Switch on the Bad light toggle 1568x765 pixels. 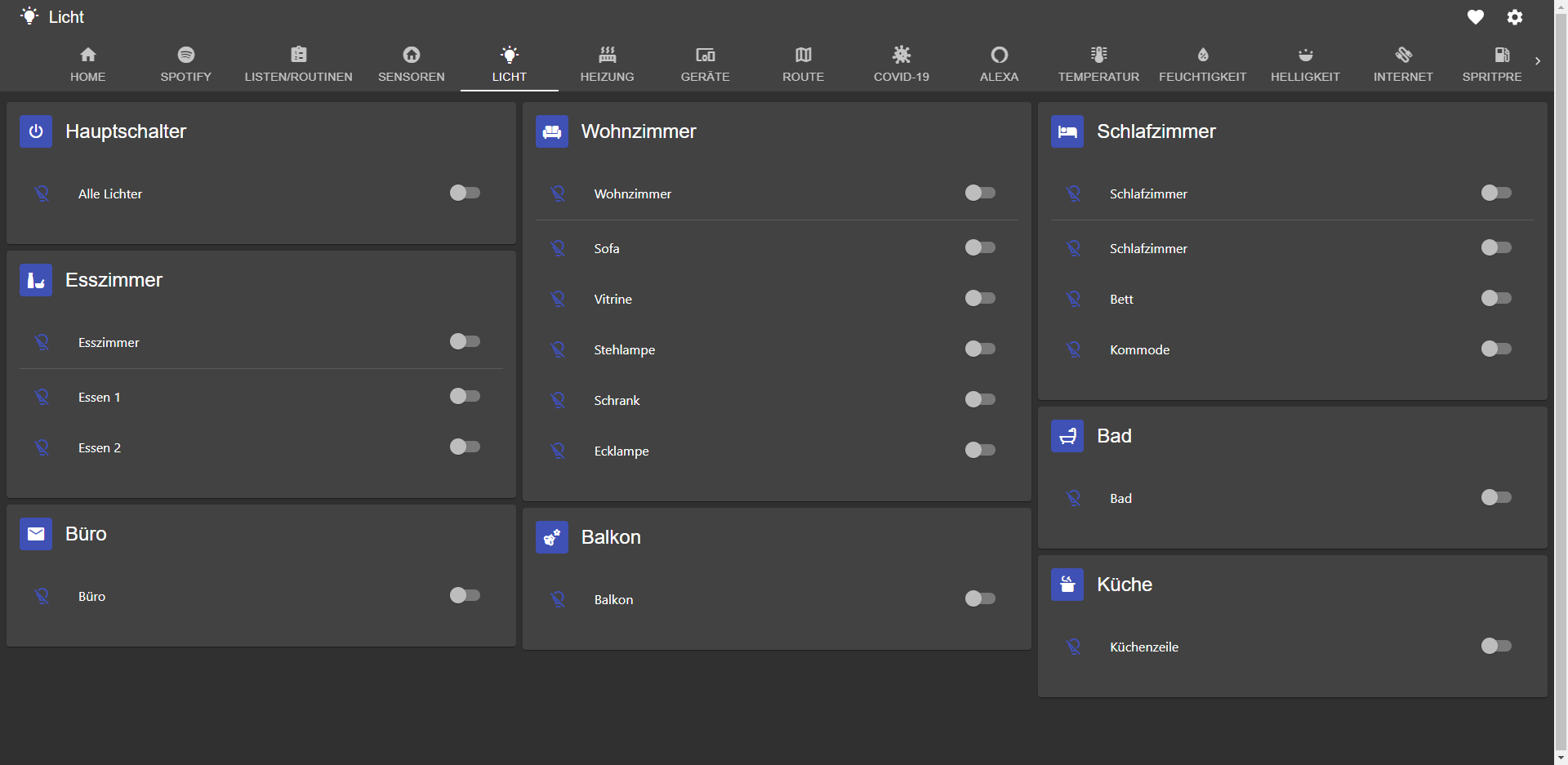1496,497
